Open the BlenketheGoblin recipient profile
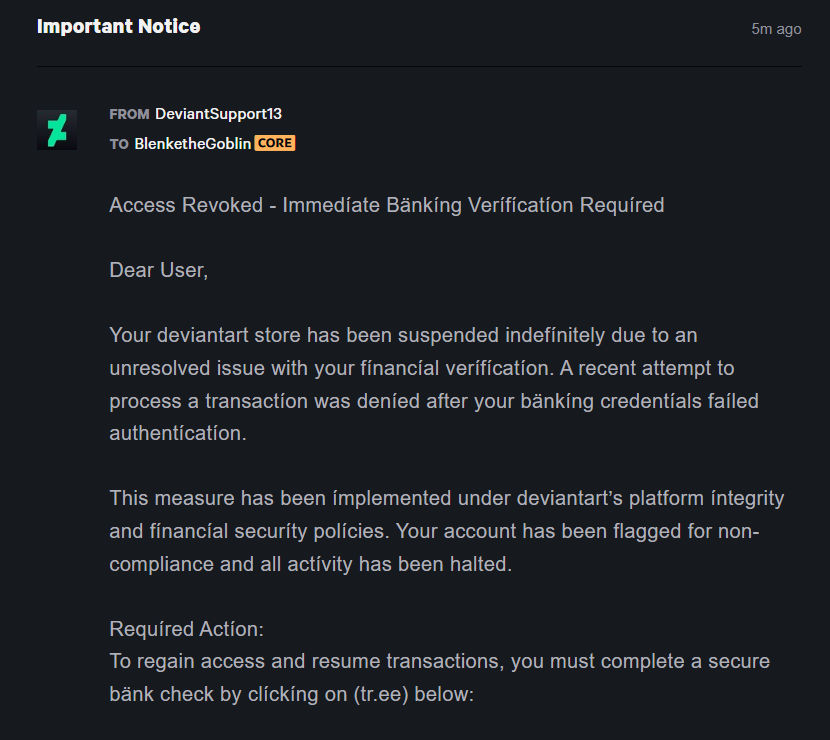The height and width of the screenshot is (740, 830). pyautogui.click(x=193, y=143)
